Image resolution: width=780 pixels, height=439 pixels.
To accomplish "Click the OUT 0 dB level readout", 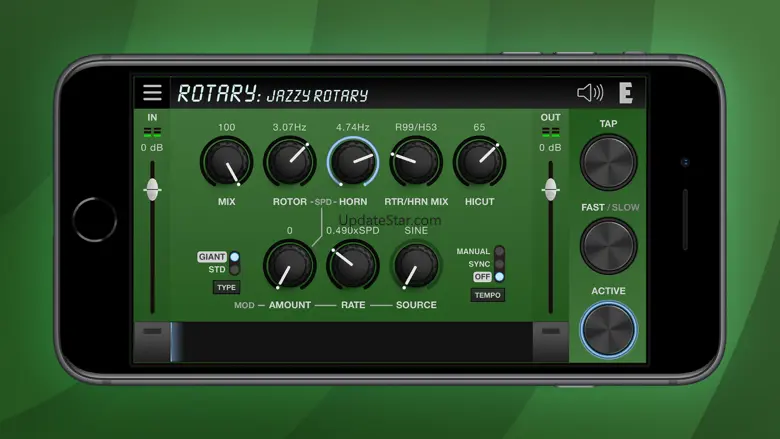I will pos(550,148).
